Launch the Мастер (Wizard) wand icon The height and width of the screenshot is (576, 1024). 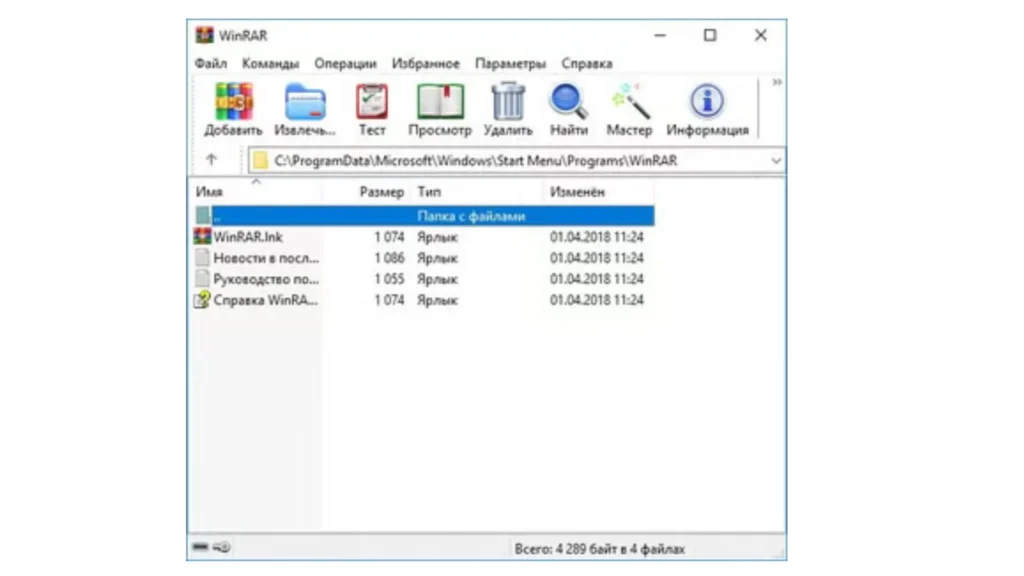click(x=629, y=102)
